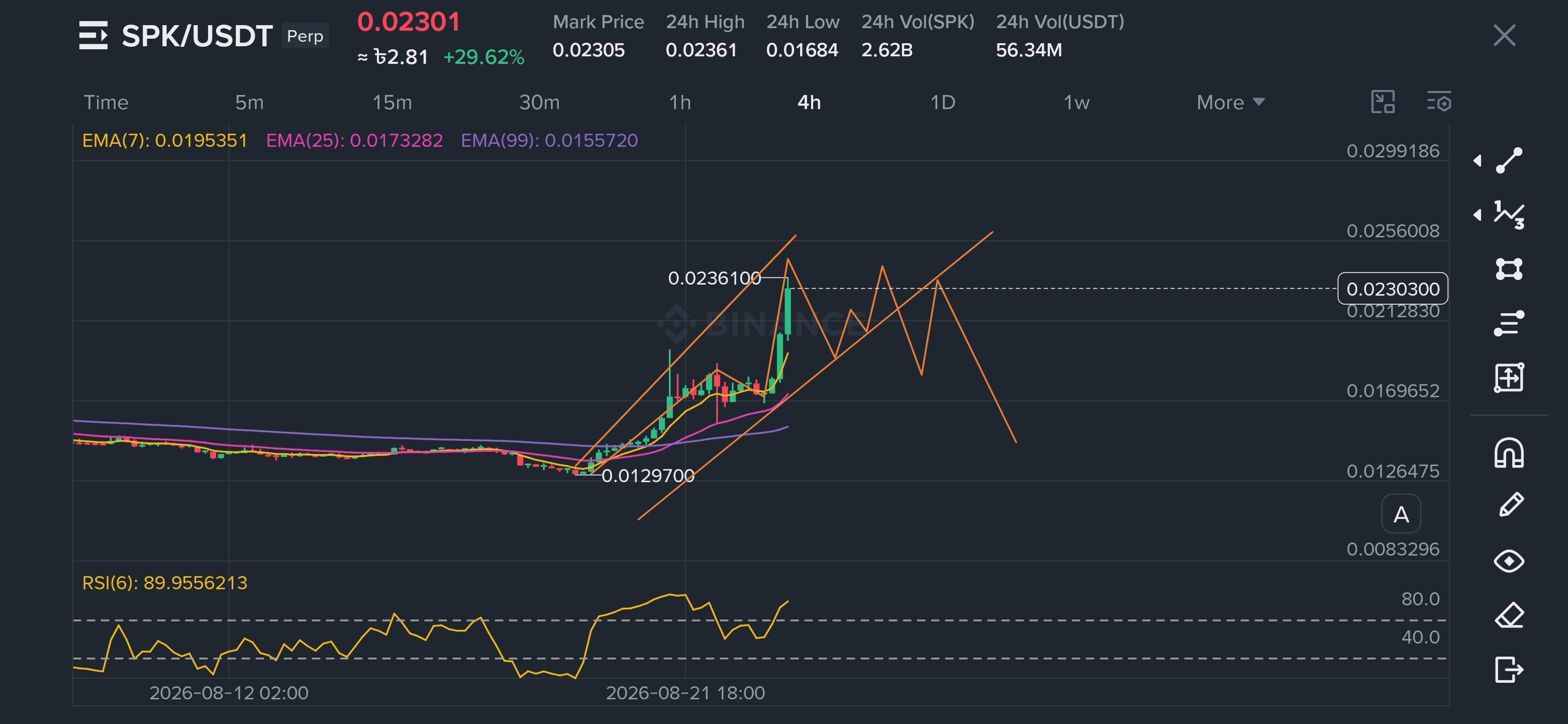Select the eraser to delete drawings
Screen dimensions: 1568x724
[1509, 615]
